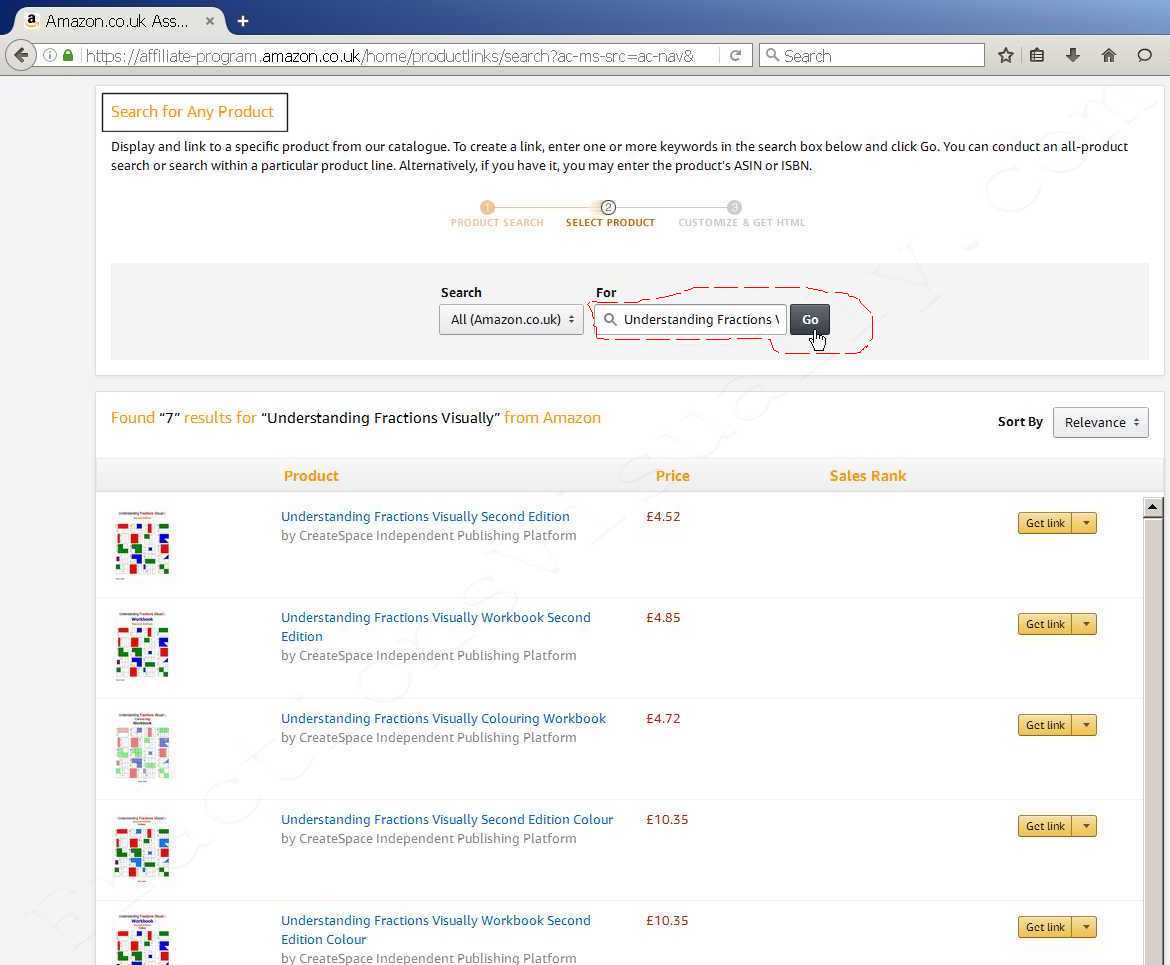Viewport: 1170px width, 965px height.
Task: Expand Get link arrow for Second Edition Colour
Action: point(1085,826)
